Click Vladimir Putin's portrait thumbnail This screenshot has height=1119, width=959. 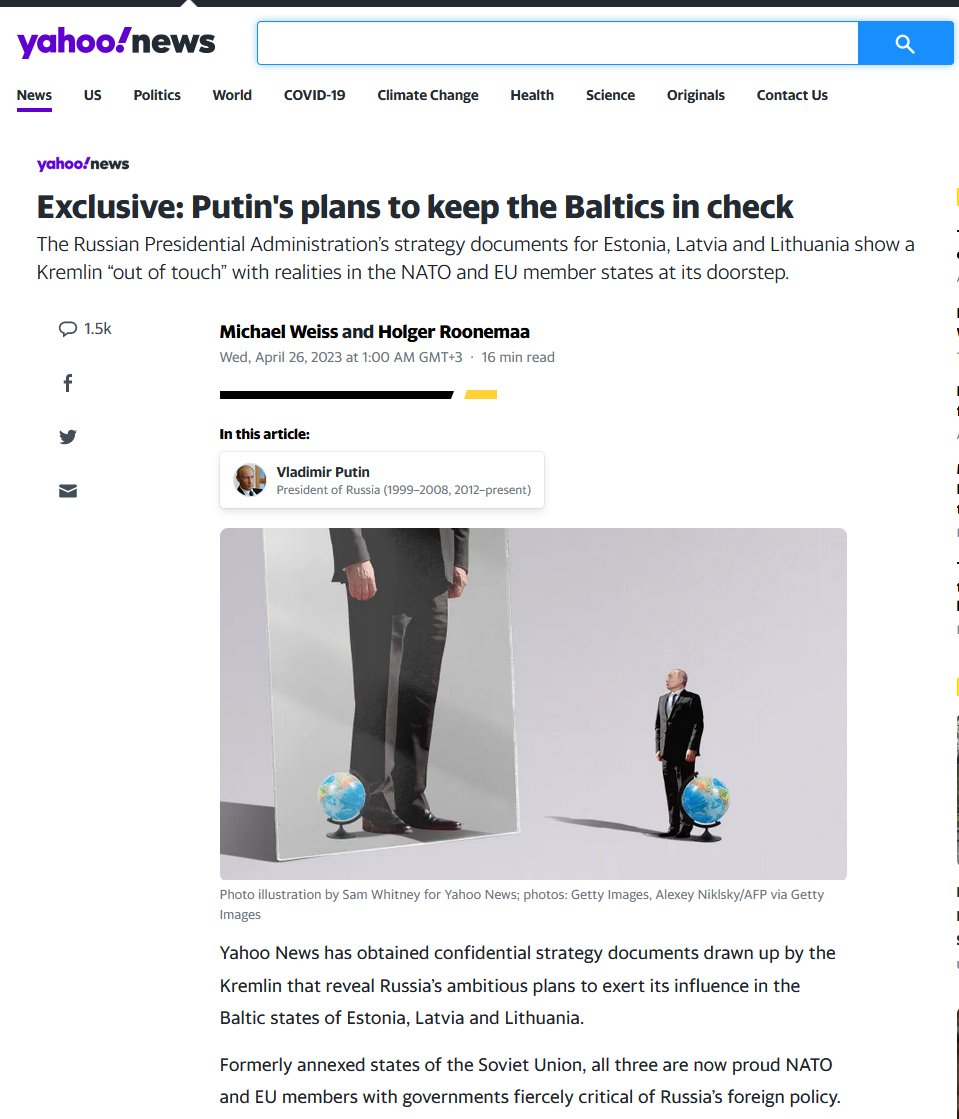250,480
